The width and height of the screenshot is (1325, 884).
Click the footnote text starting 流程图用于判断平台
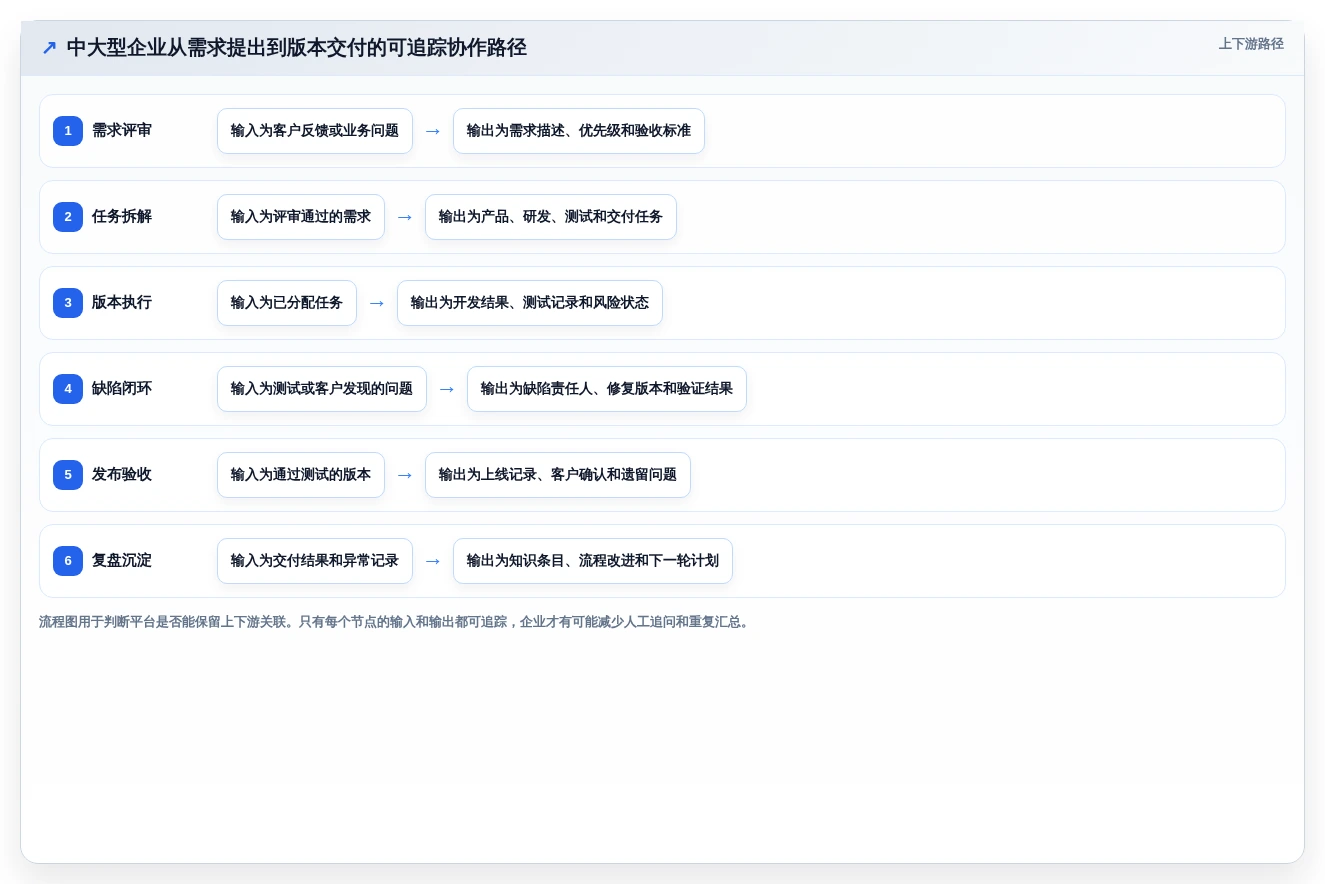click(395, 622)
